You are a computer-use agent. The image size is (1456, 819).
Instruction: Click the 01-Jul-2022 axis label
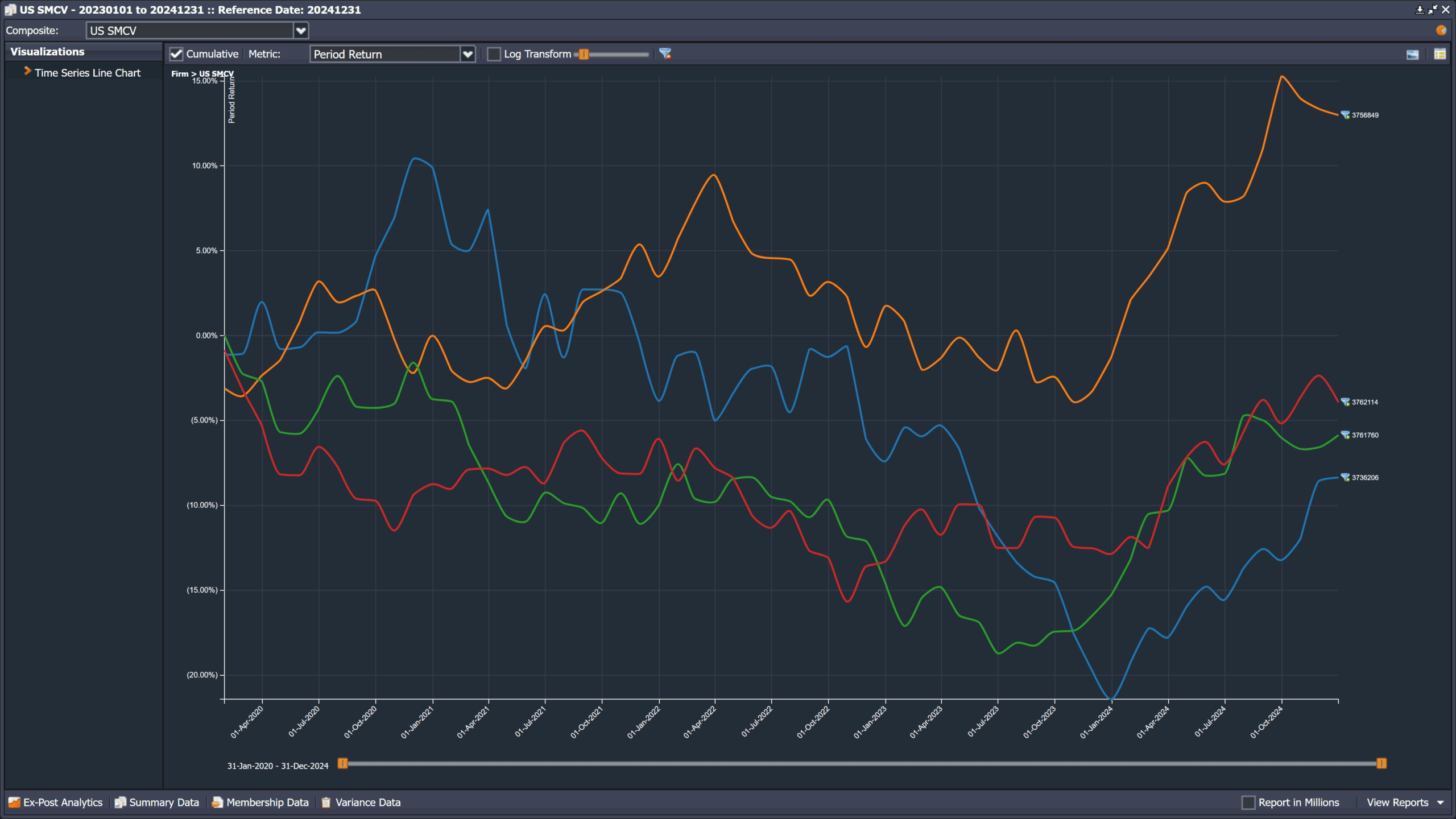[x=757, y=722]
